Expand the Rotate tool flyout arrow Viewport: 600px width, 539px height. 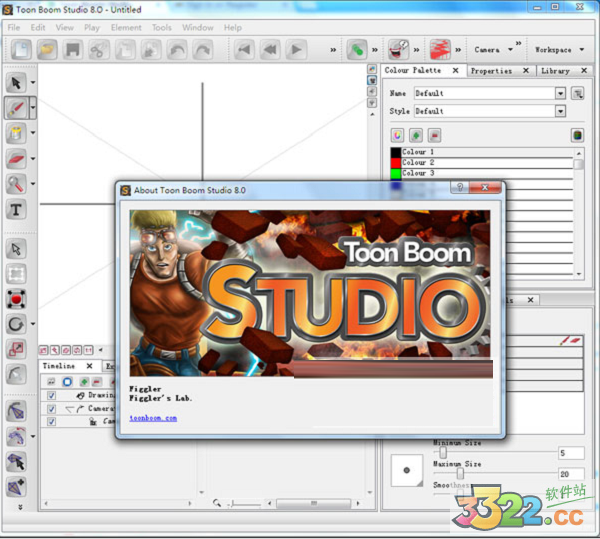coord(33,324)
